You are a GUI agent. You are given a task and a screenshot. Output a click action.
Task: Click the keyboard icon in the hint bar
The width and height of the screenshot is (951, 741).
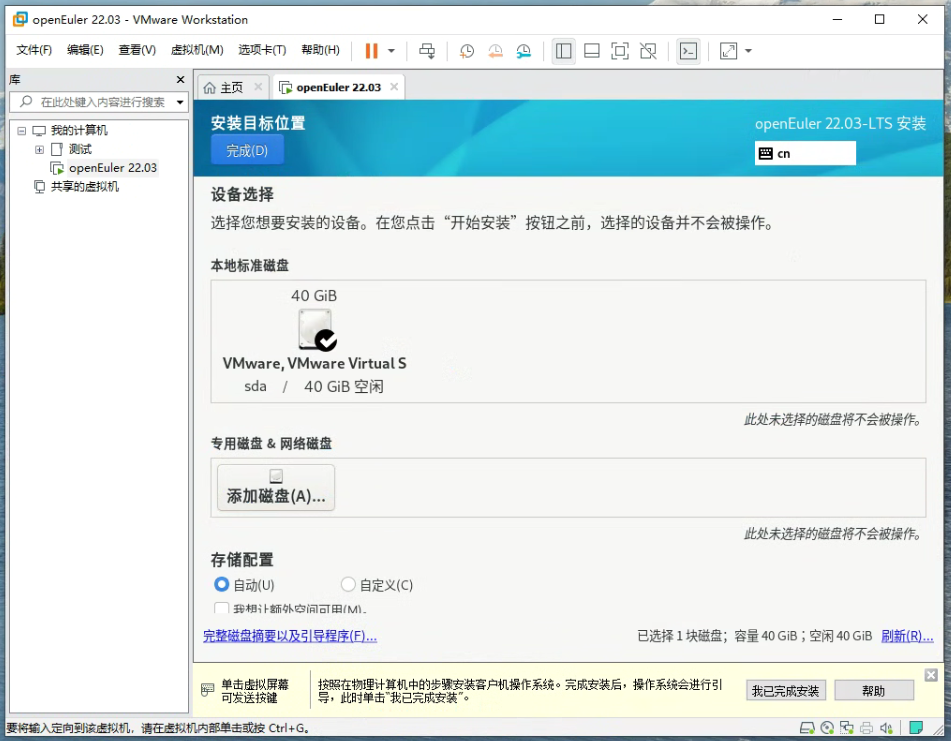(x=207, y=690)
